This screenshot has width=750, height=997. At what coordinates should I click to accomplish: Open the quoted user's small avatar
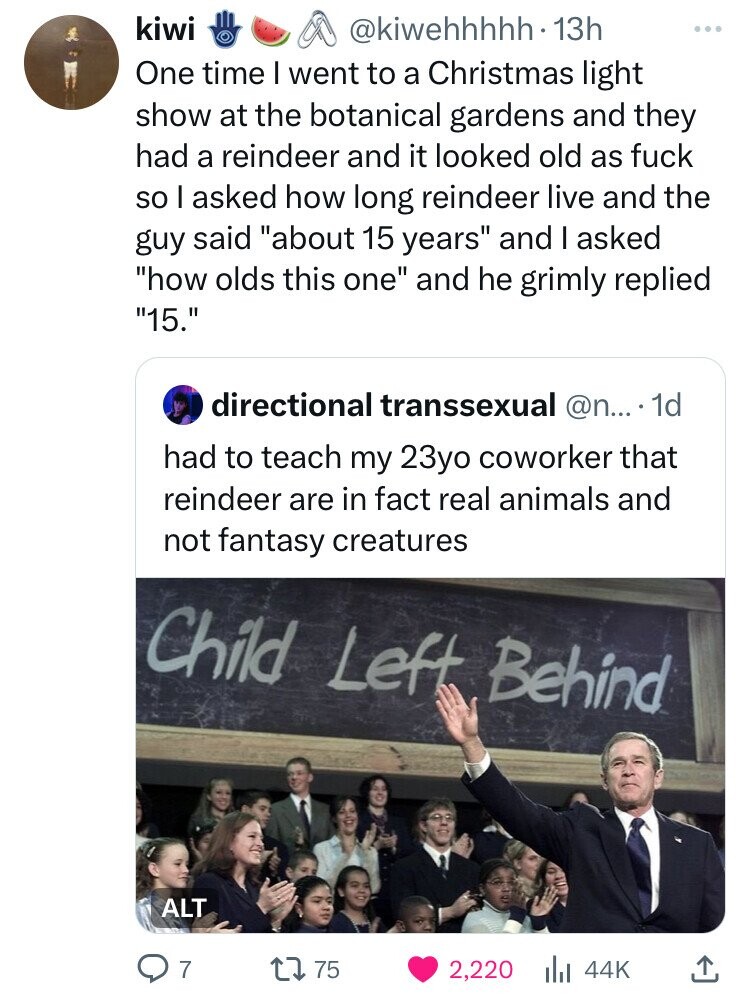point(183,406)
